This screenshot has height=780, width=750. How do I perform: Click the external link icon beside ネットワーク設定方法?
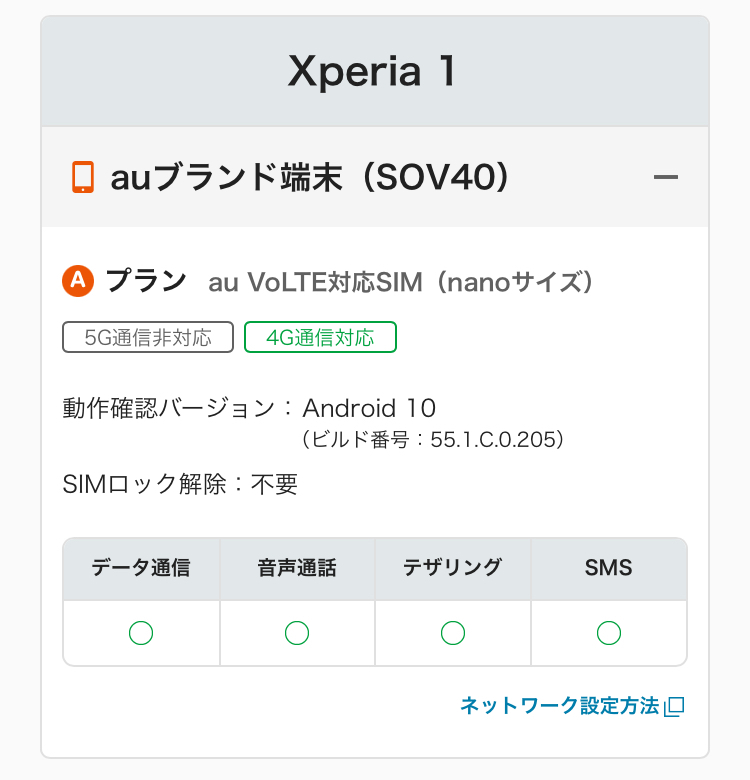[x=675, y=706]
